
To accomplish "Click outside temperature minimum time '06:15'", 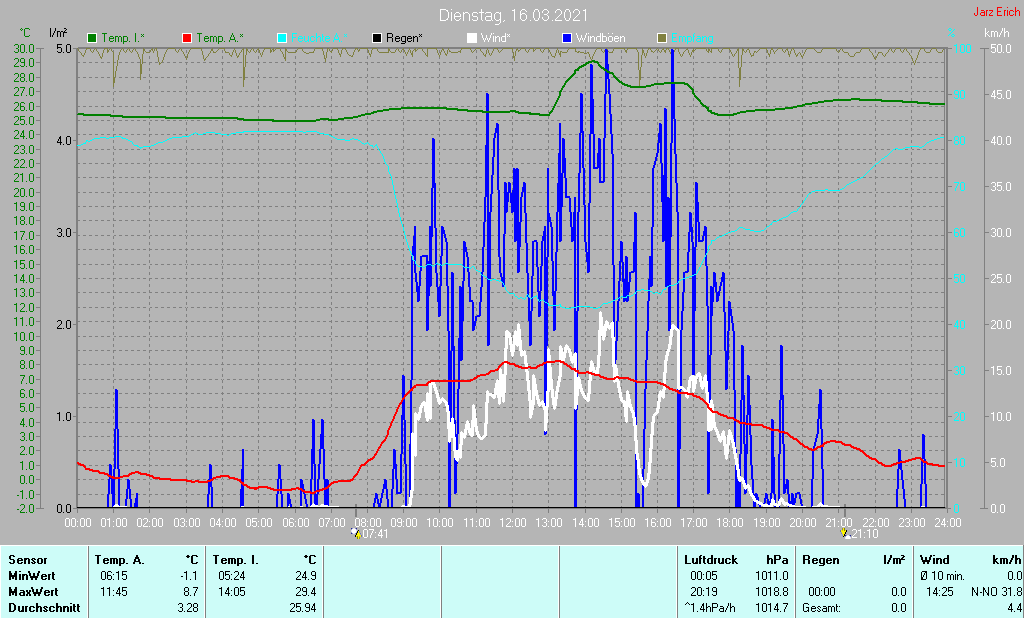I will [x=113, y=576].
